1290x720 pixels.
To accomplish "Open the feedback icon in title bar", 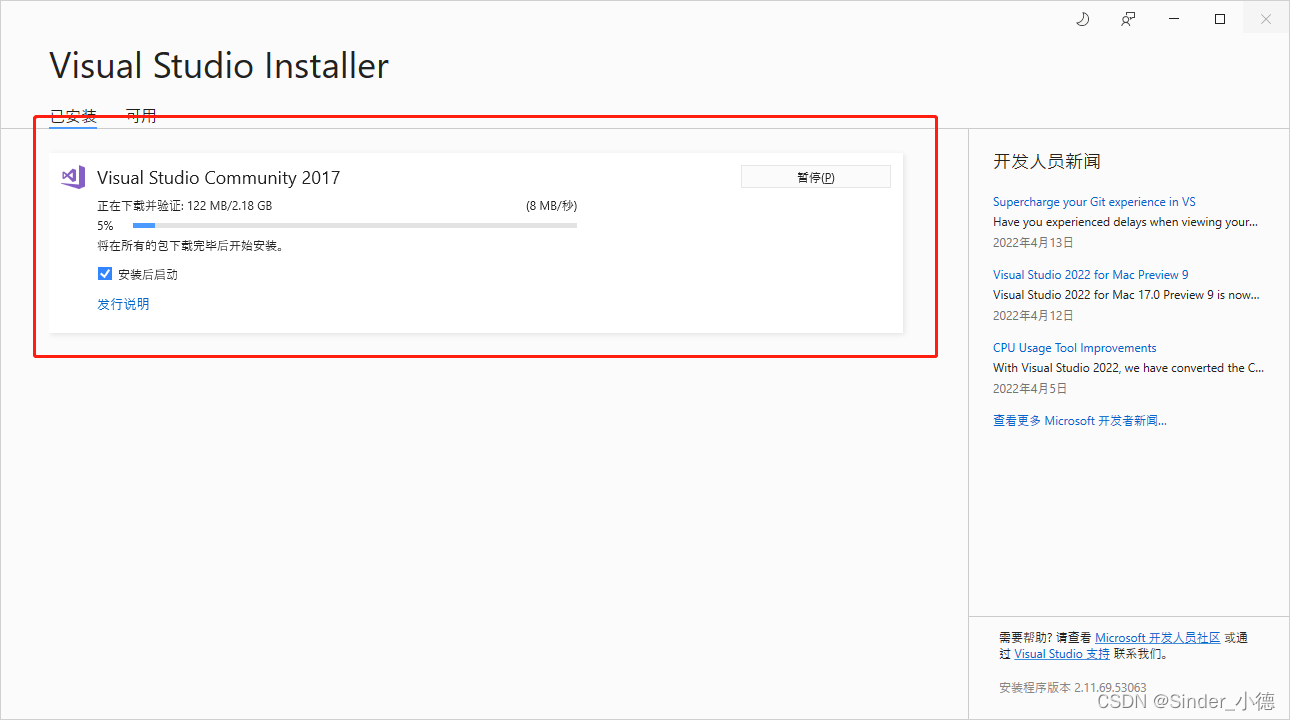I will [x=1128, y=19].
